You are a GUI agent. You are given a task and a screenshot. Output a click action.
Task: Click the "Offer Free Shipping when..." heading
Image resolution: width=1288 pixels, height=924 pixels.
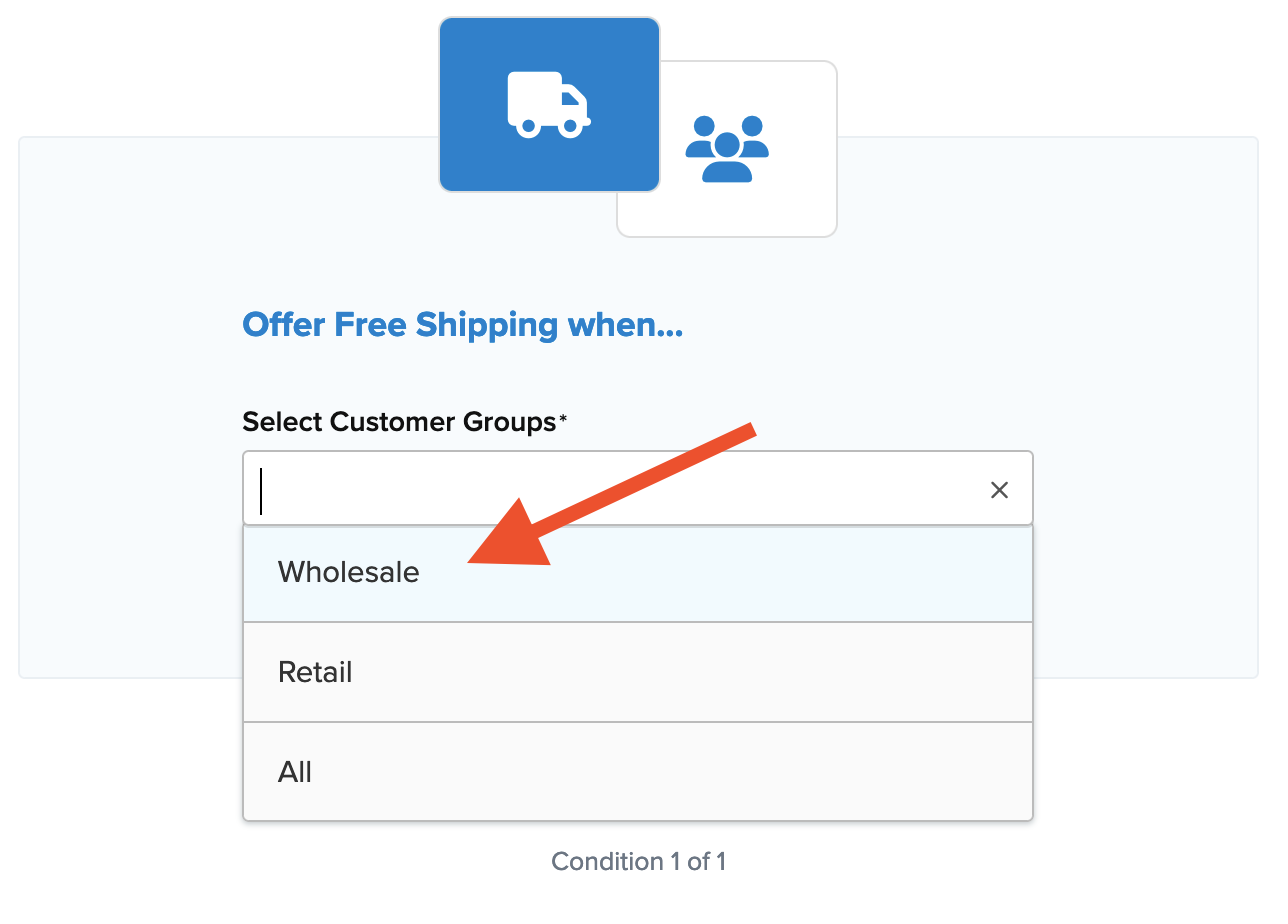click(462, 325)
